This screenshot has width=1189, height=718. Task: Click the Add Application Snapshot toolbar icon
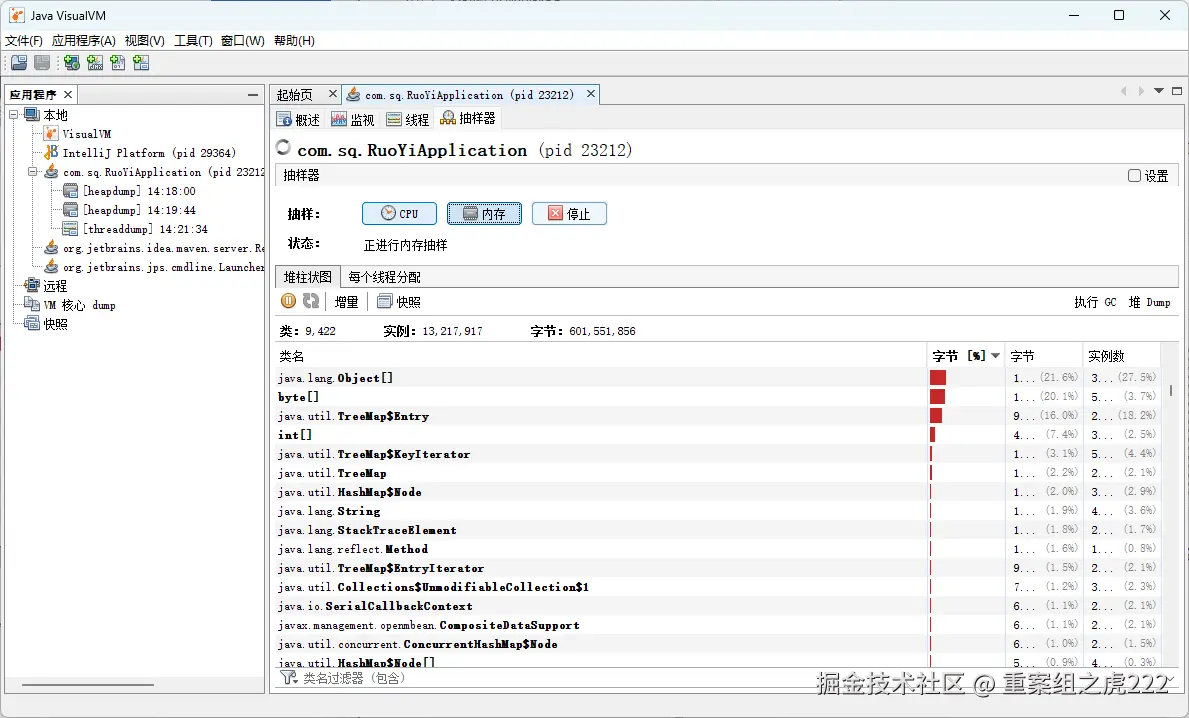tap(141, 63)
